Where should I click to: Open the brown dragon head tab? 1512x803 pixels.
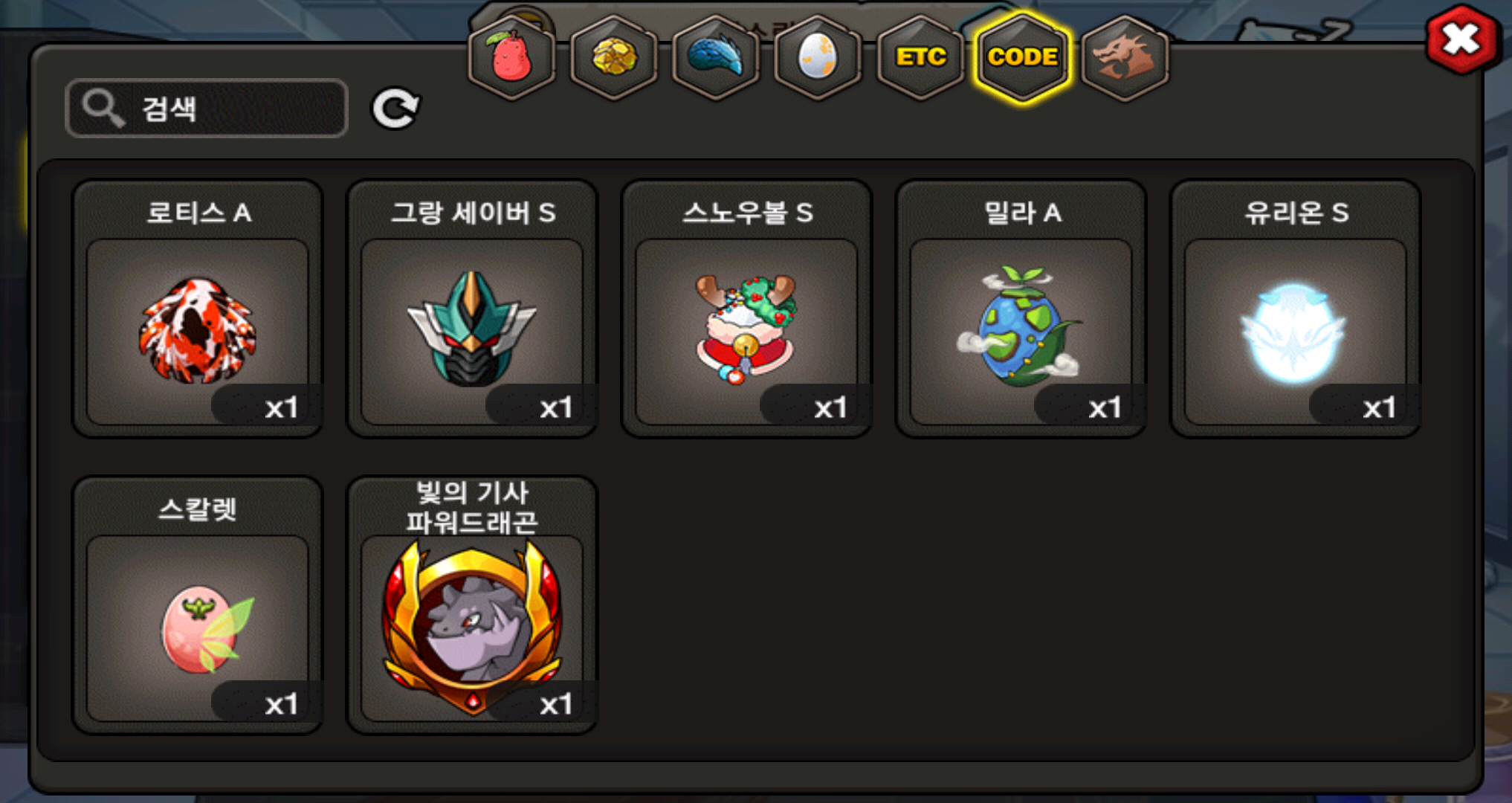click(1125, 58)
